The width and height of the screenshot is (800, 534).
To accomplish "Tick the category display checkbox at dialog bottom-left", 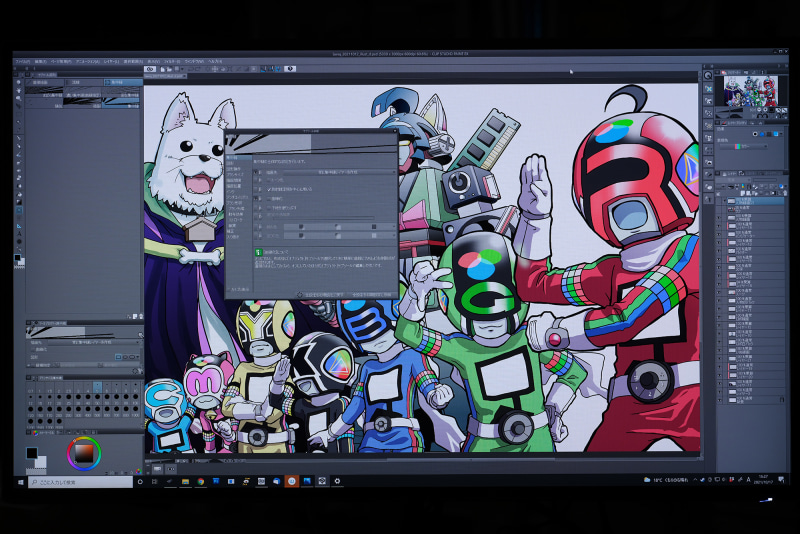I will pyautogui.click(x=229, y=289).
